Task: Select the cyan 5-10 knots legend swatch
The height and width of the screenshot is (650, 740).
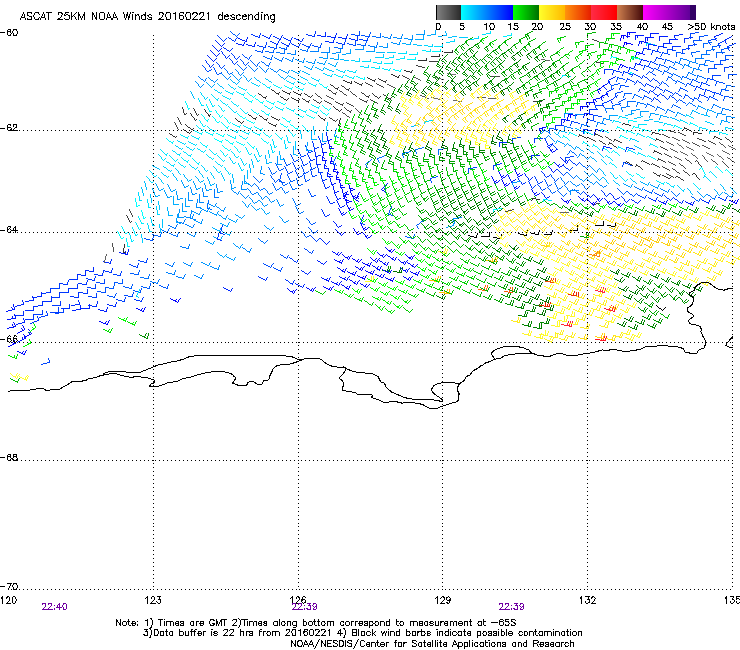Action: (474, 12)
